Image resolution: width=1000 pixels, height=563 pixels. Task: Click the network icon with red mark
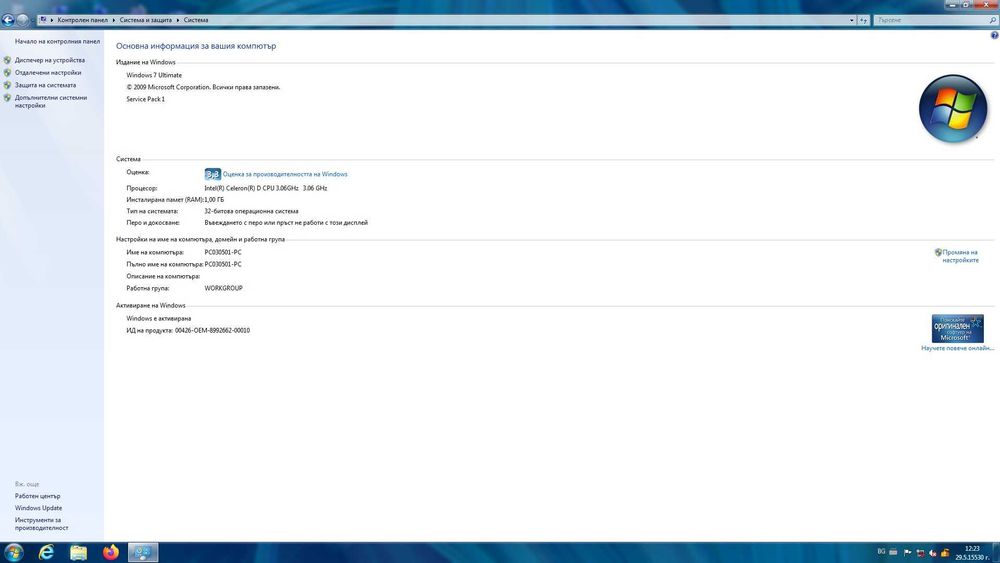pos(920,553)
